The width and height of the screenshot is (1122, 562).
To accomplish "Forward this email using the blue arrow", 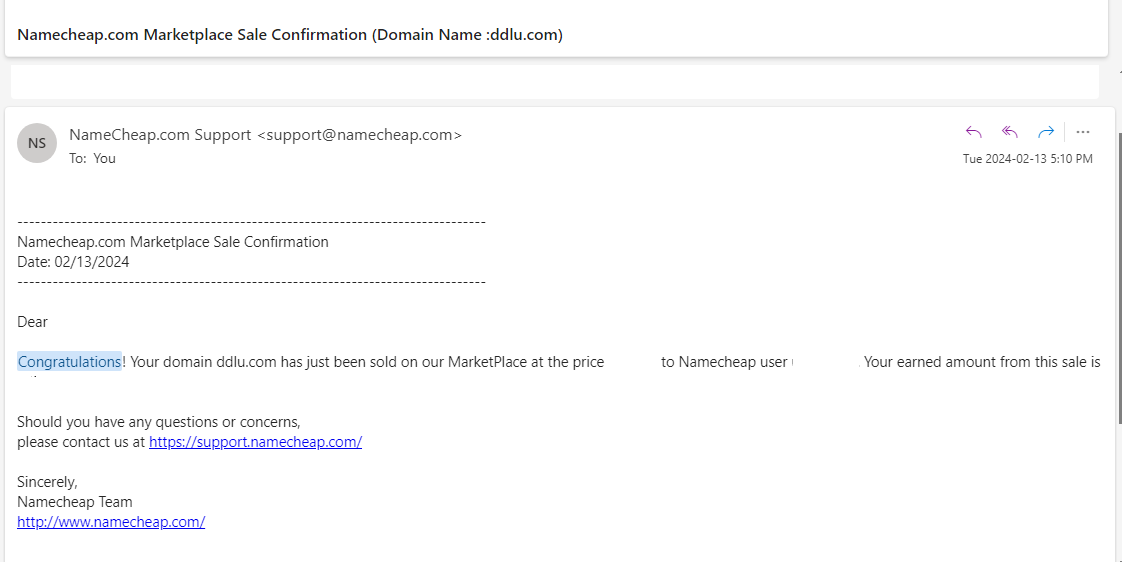I will pyautogui.click(x=1046, y=132).
